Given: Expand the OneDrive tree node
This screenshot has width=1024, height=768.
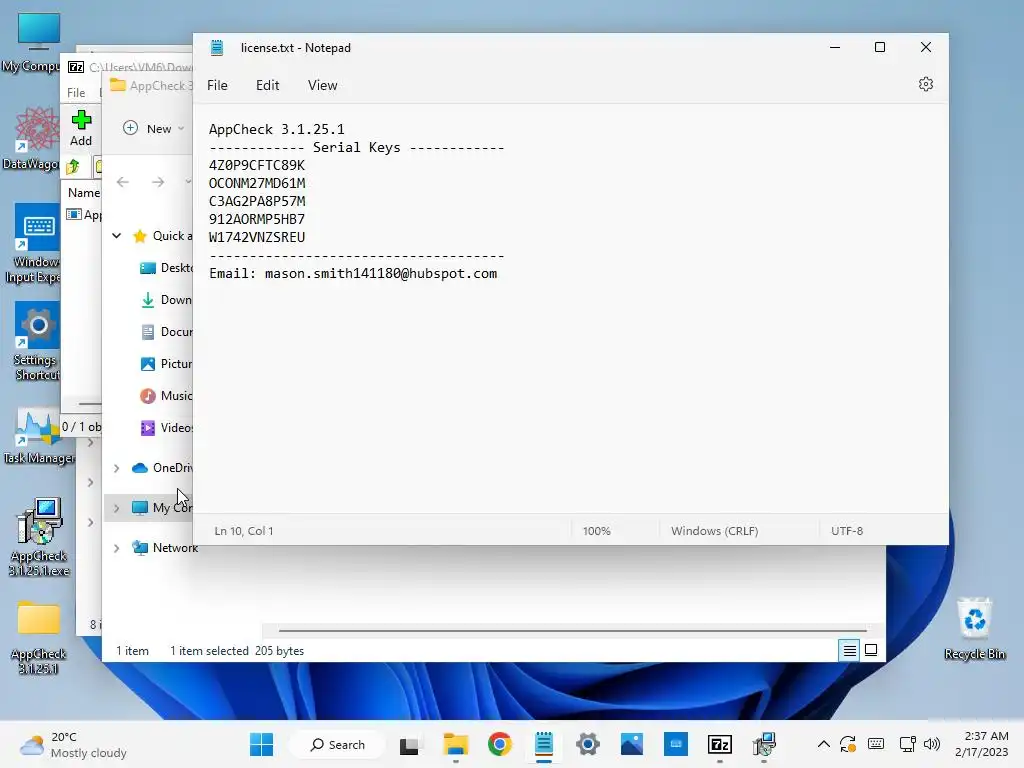Looking at the screenshot, I should tap(116, 468).
